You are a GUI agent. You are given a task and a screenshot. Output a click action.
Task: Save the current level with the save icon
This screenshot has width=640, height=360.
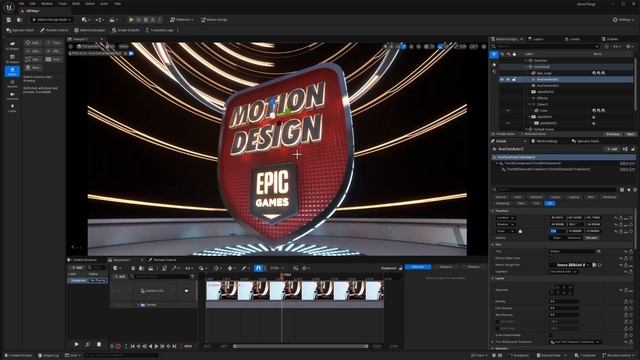click(9, 20)
